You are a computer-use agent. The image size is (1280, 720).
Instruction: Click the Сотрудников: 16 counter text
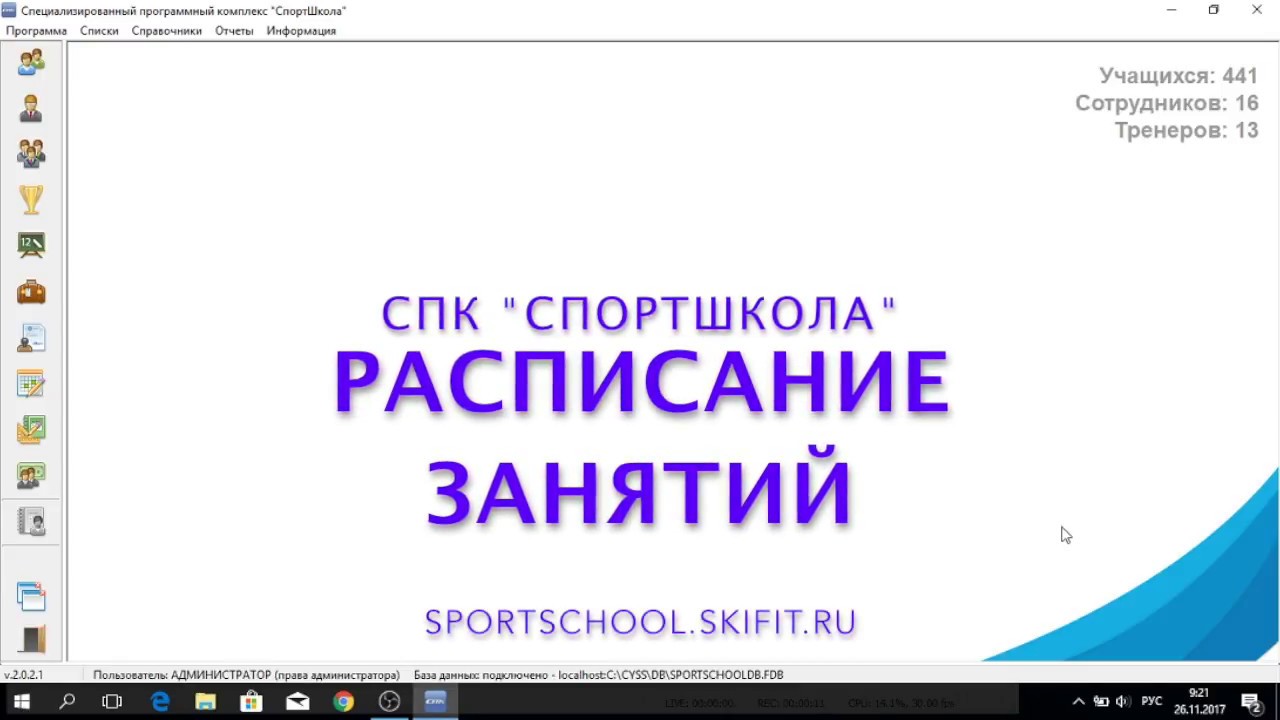pyautogui.click(x=1166, y=103)
